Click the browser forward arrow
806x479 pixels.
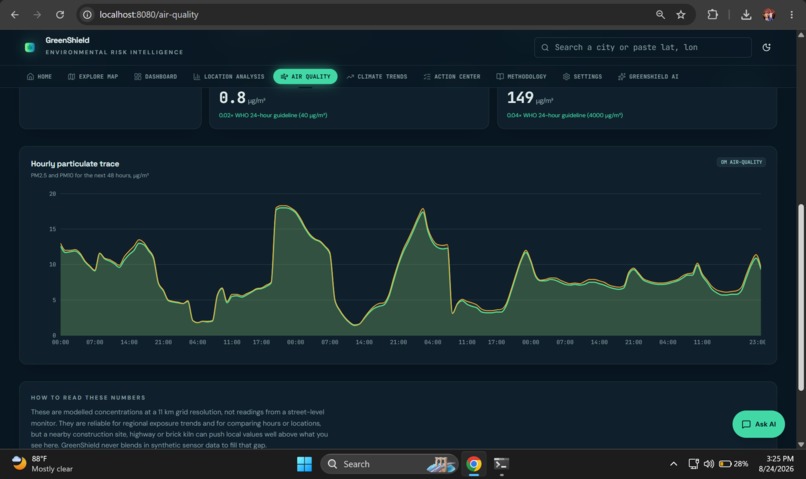tap(37, 14)
